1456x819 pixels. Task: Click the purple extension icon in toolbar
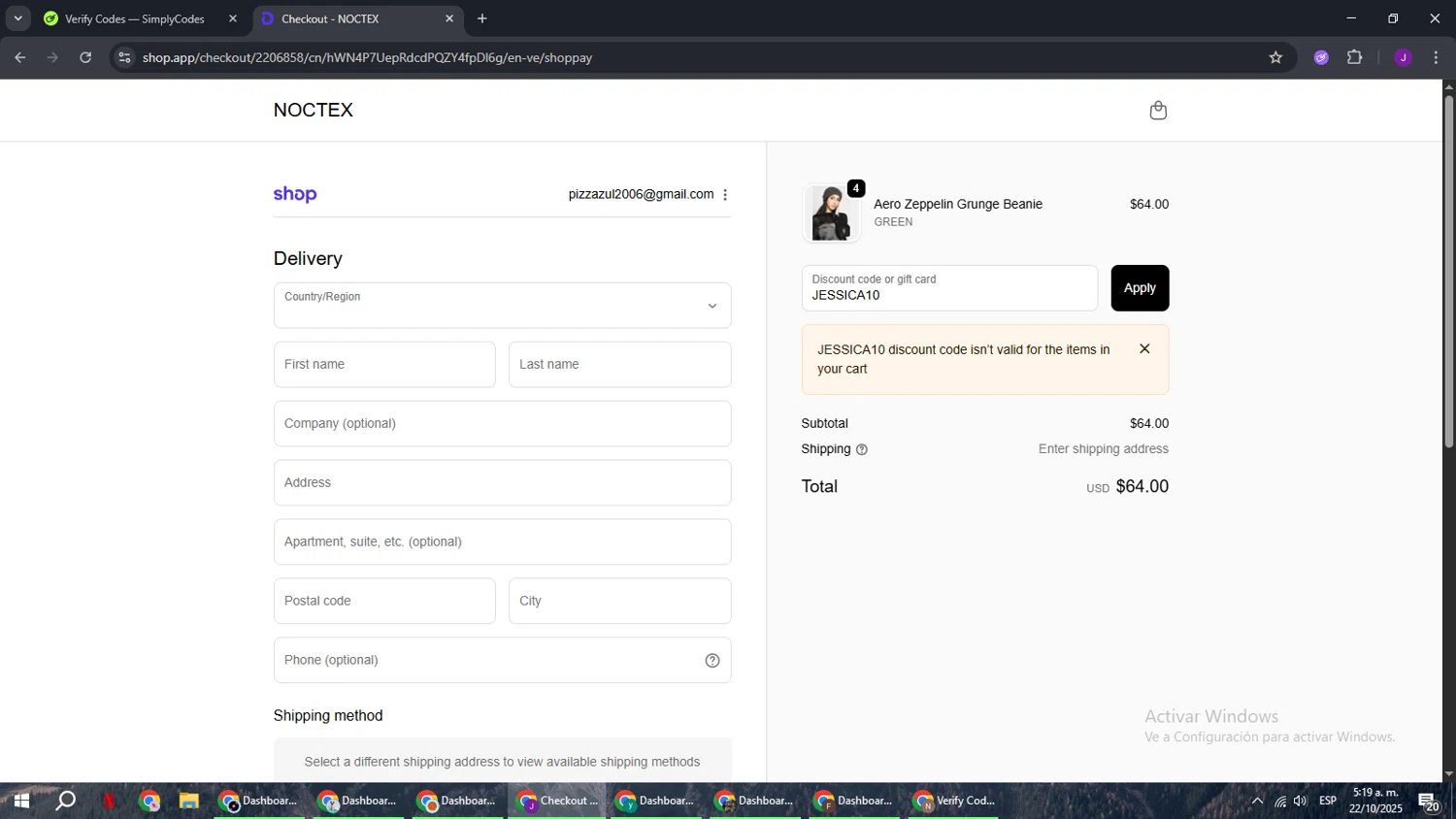coord(1321,57)
